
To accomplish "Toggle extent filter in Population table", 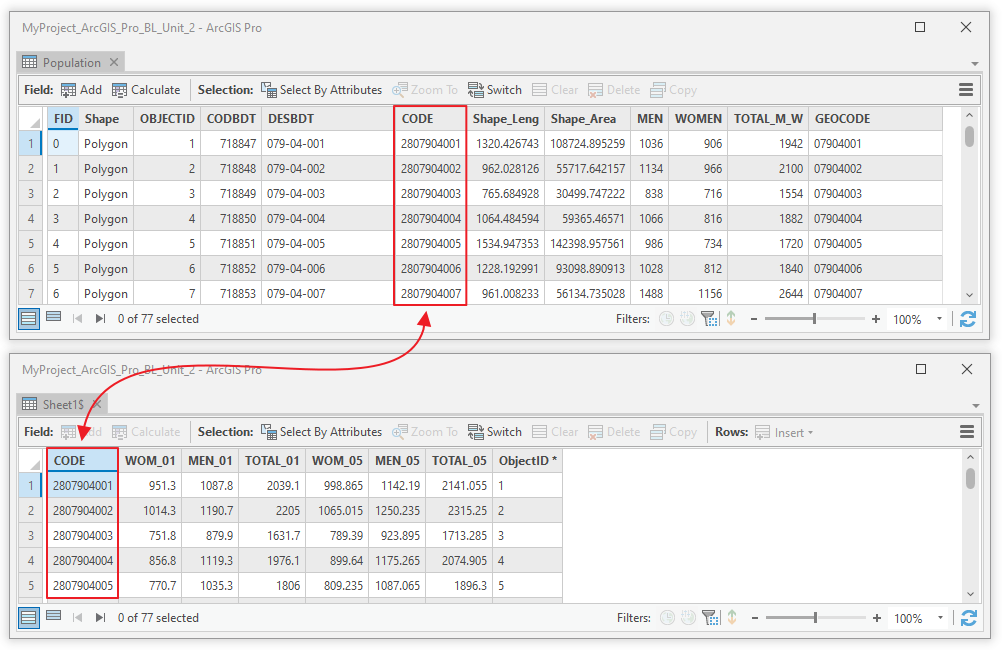I will tap(709, 318).
